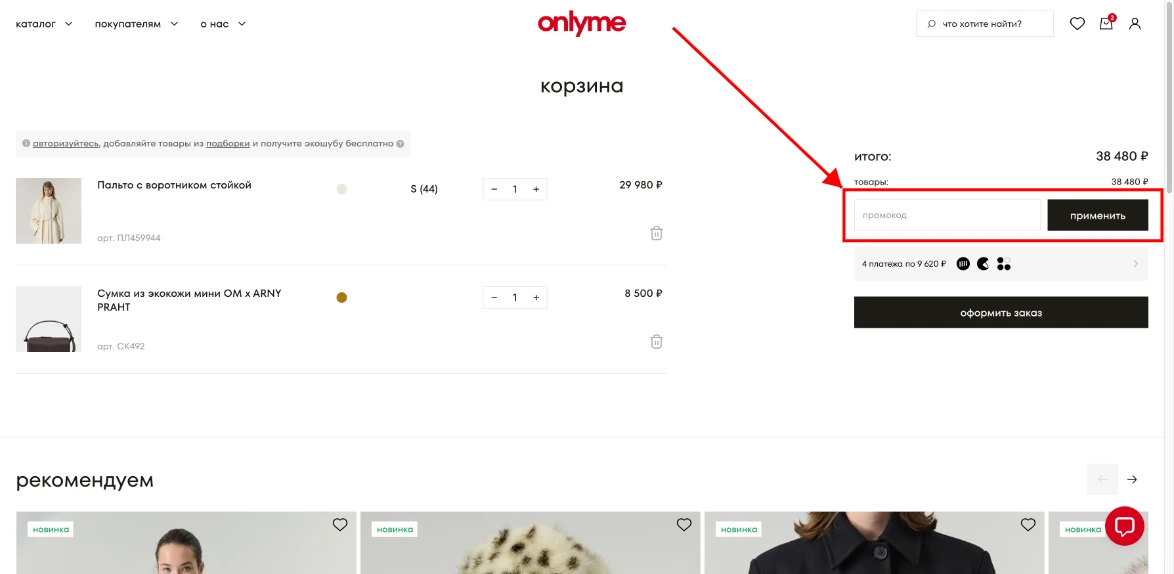The height and width of the screenshot is (574, 1174).
Task: Click the search magnifier icon
Action: [x=931, y=24]
